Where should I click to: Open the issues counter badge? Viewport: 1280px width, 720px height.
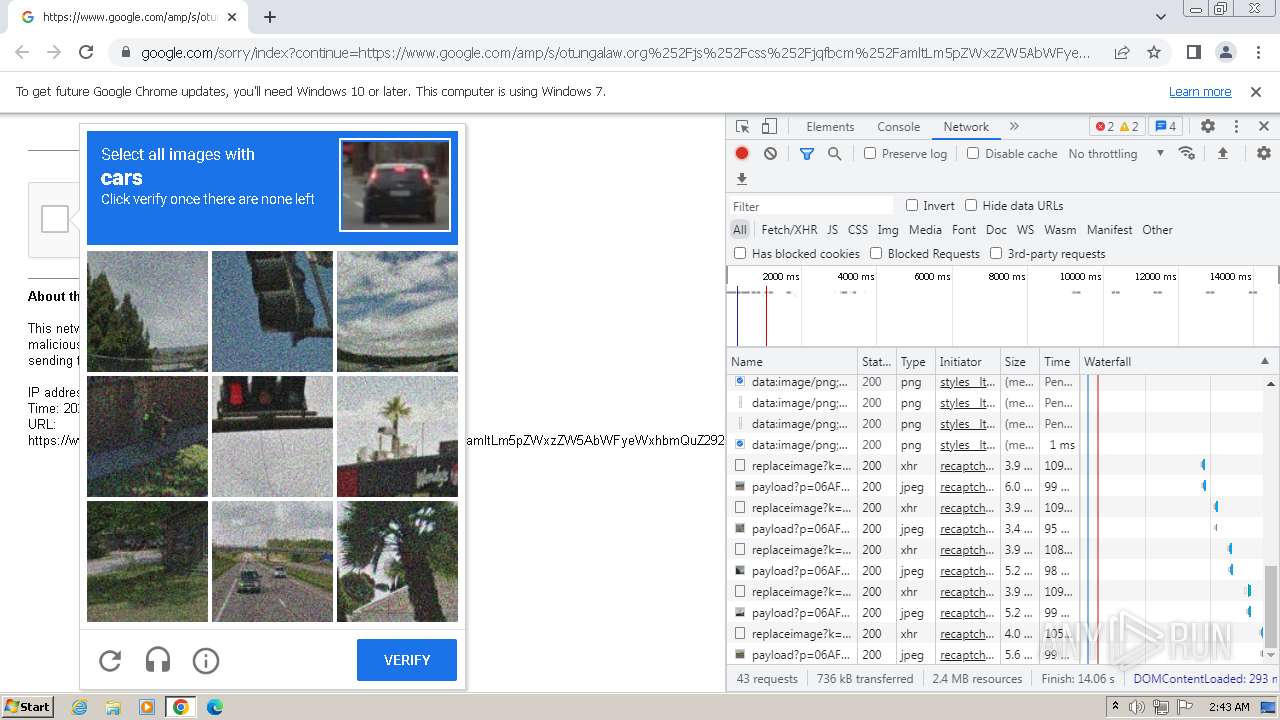1165,127
